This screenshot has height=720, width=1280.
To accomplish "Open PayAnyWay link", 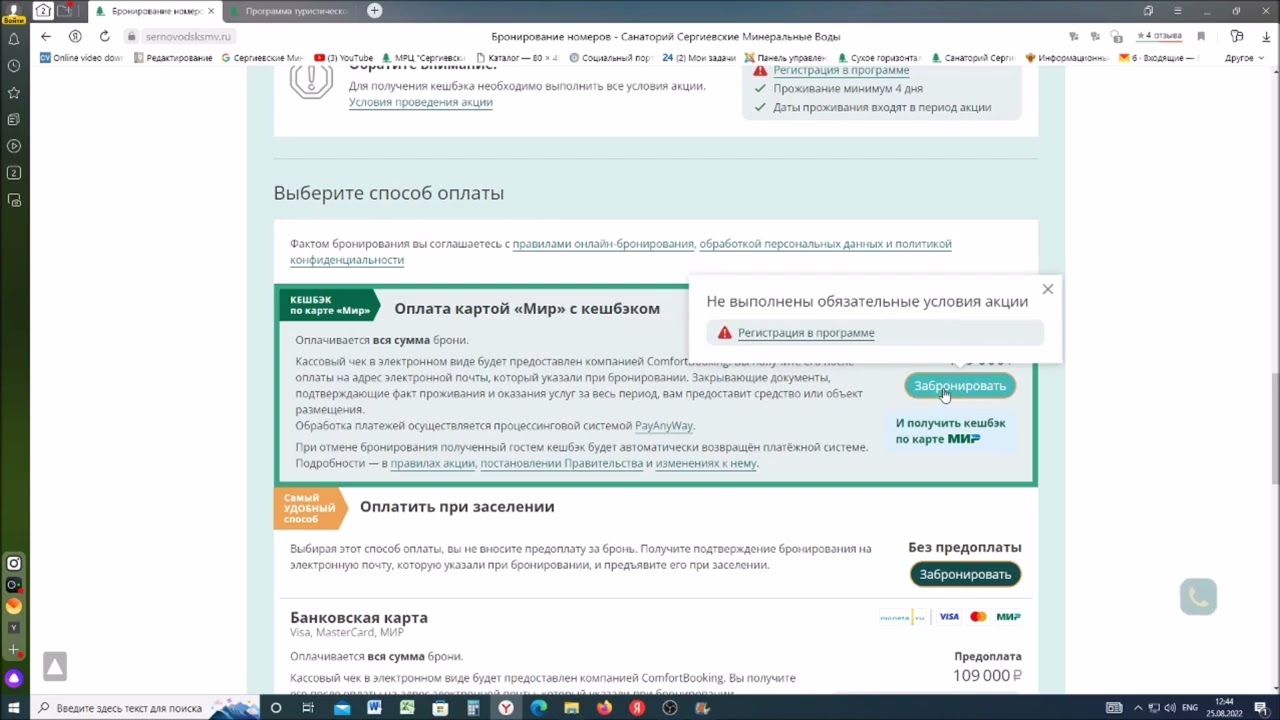I will [x=664, y=426].
